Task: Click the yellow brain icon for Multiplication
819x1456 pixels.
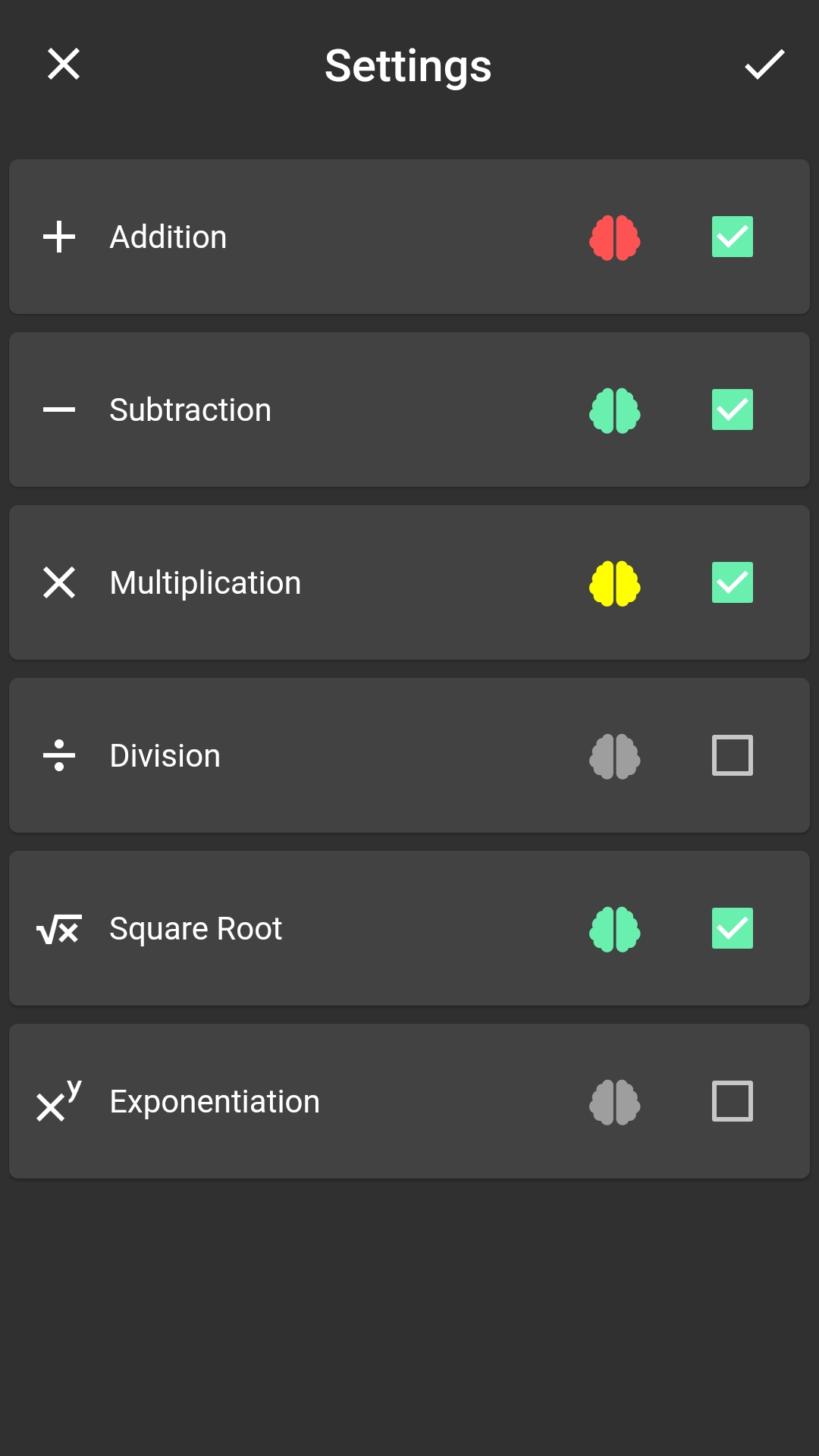Action: click(615, 583)
